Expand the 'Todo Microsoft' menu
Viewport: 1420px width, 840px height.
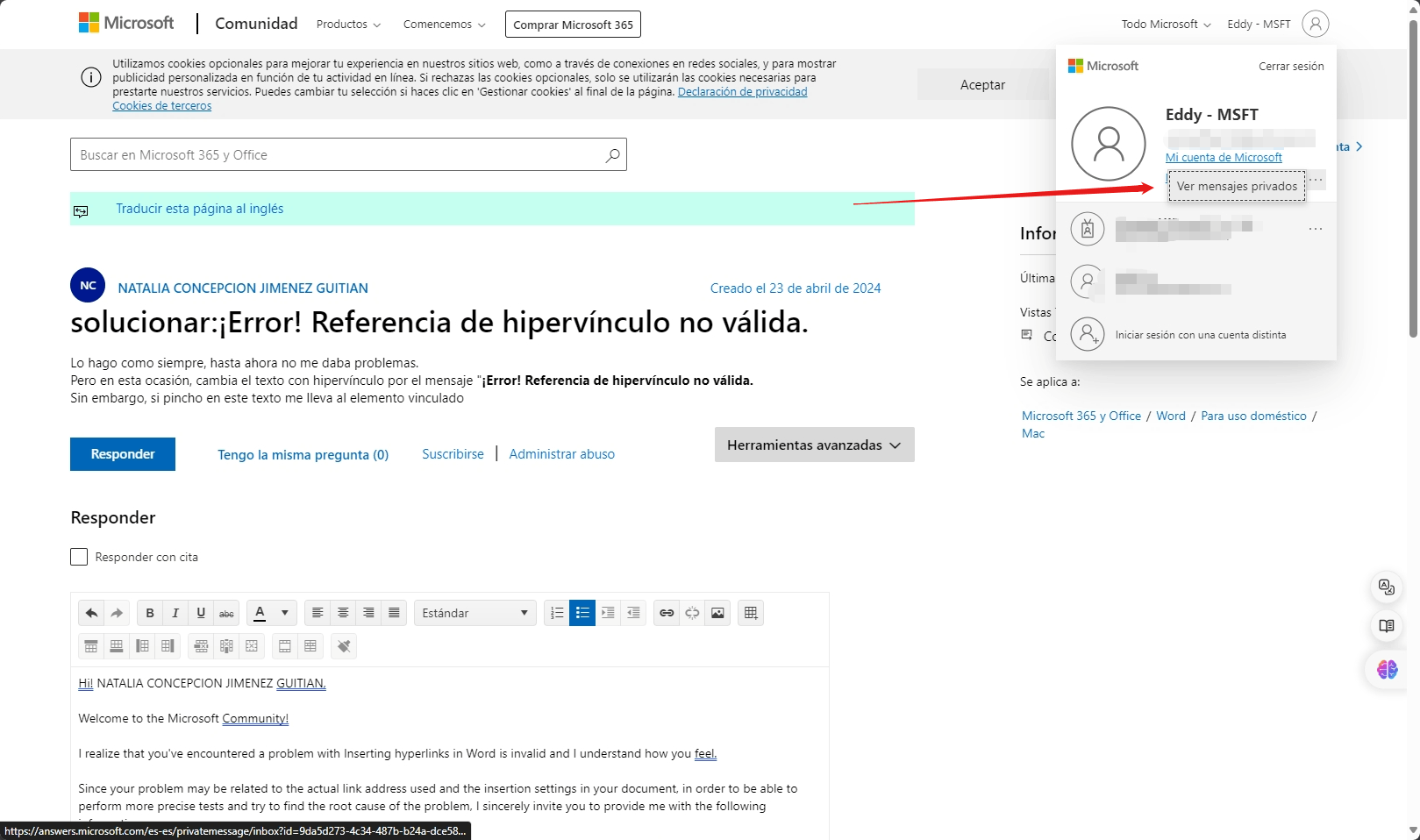pos(1166,25)
